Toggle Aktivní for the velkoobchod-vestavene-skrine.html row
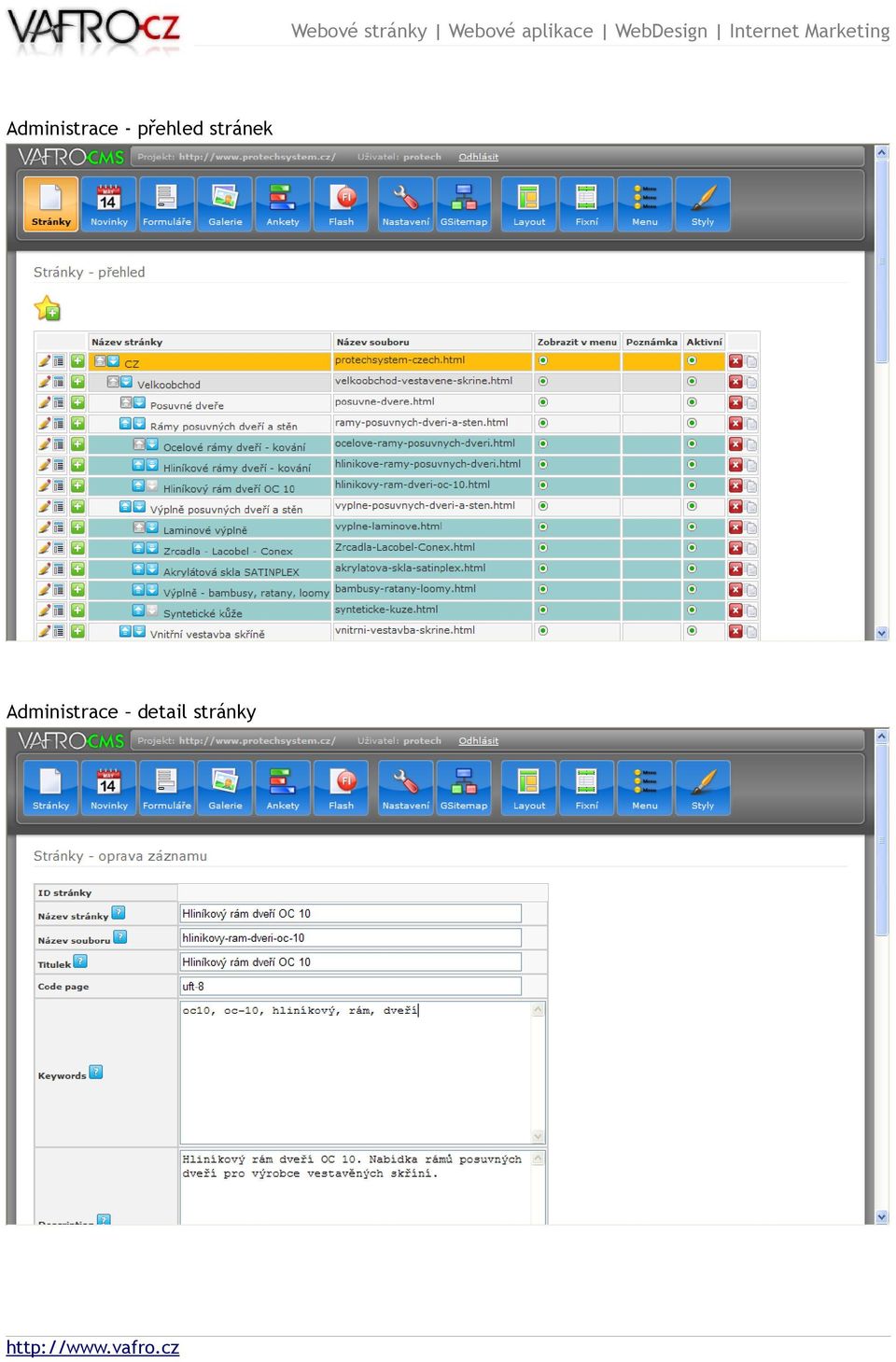The height and width of the screenshot is (1362, 896). point(692,382)
